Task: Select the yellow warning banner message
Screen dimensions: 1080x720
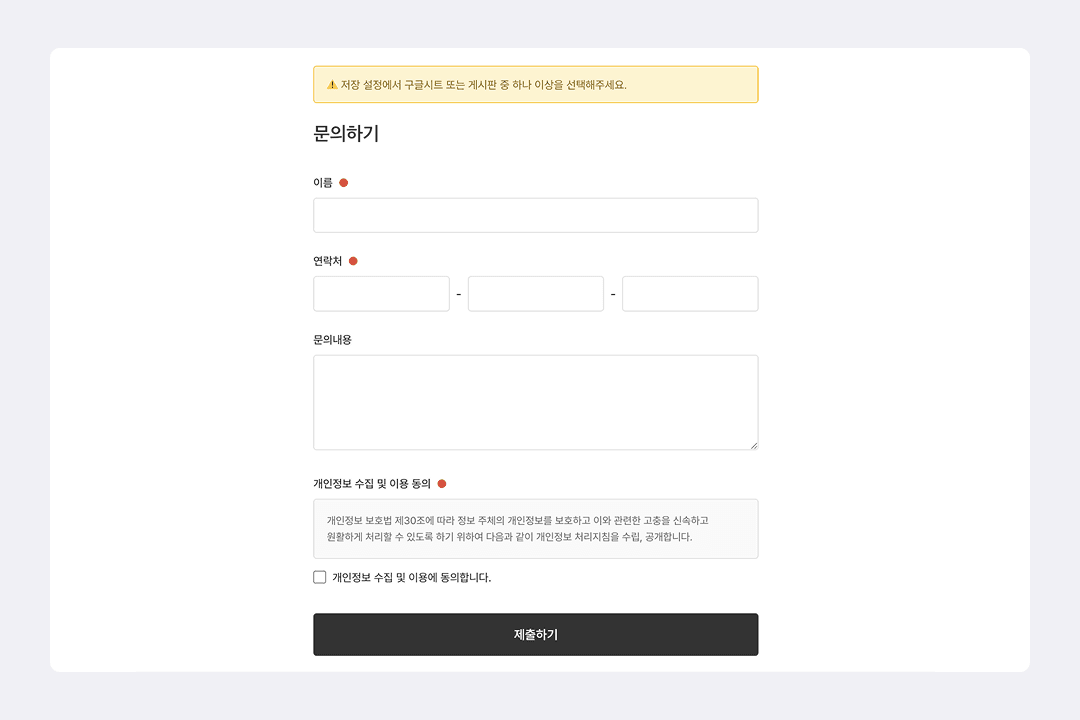Action: click(x=535, y=85)
